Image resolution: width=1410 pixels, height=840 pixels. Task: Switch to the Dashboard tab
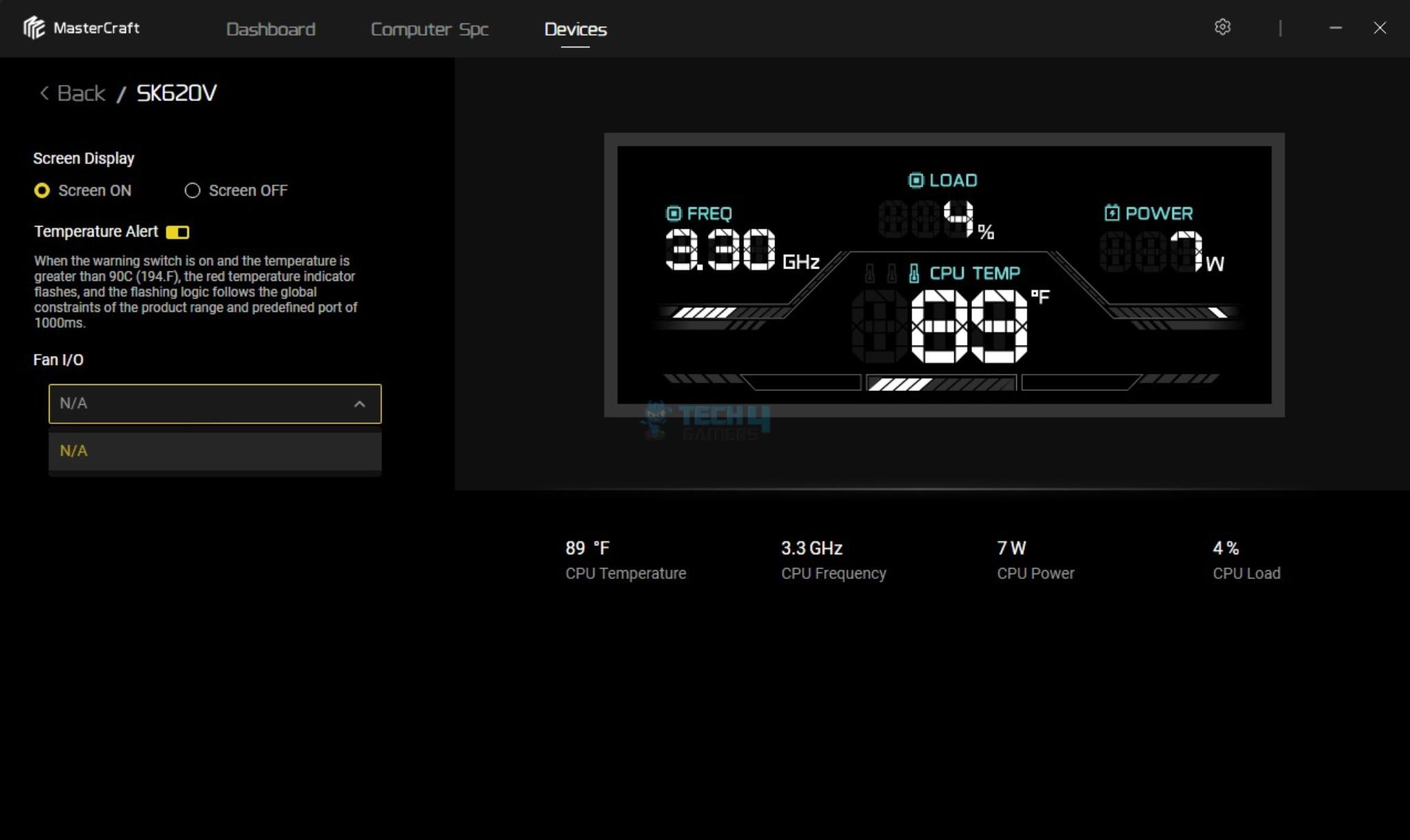coord(271,29)
